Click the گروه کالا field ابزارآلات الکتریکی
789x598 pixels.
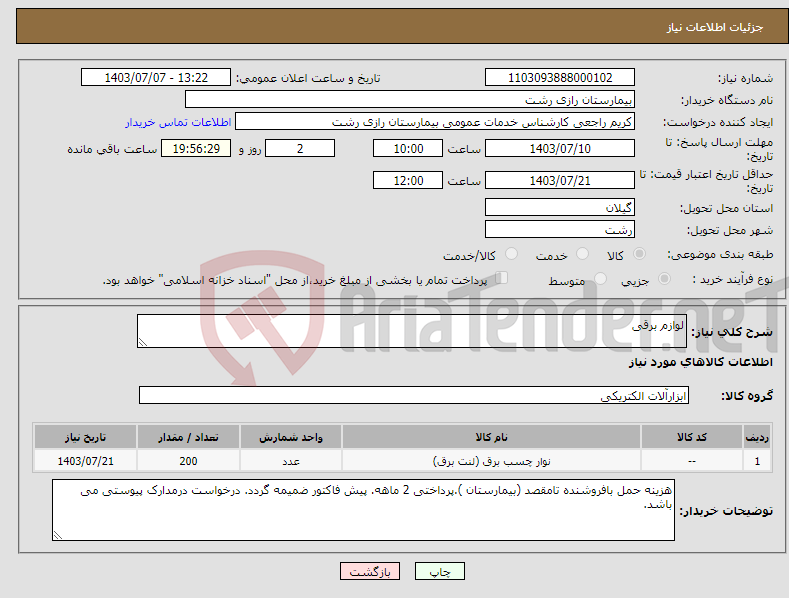414,395
